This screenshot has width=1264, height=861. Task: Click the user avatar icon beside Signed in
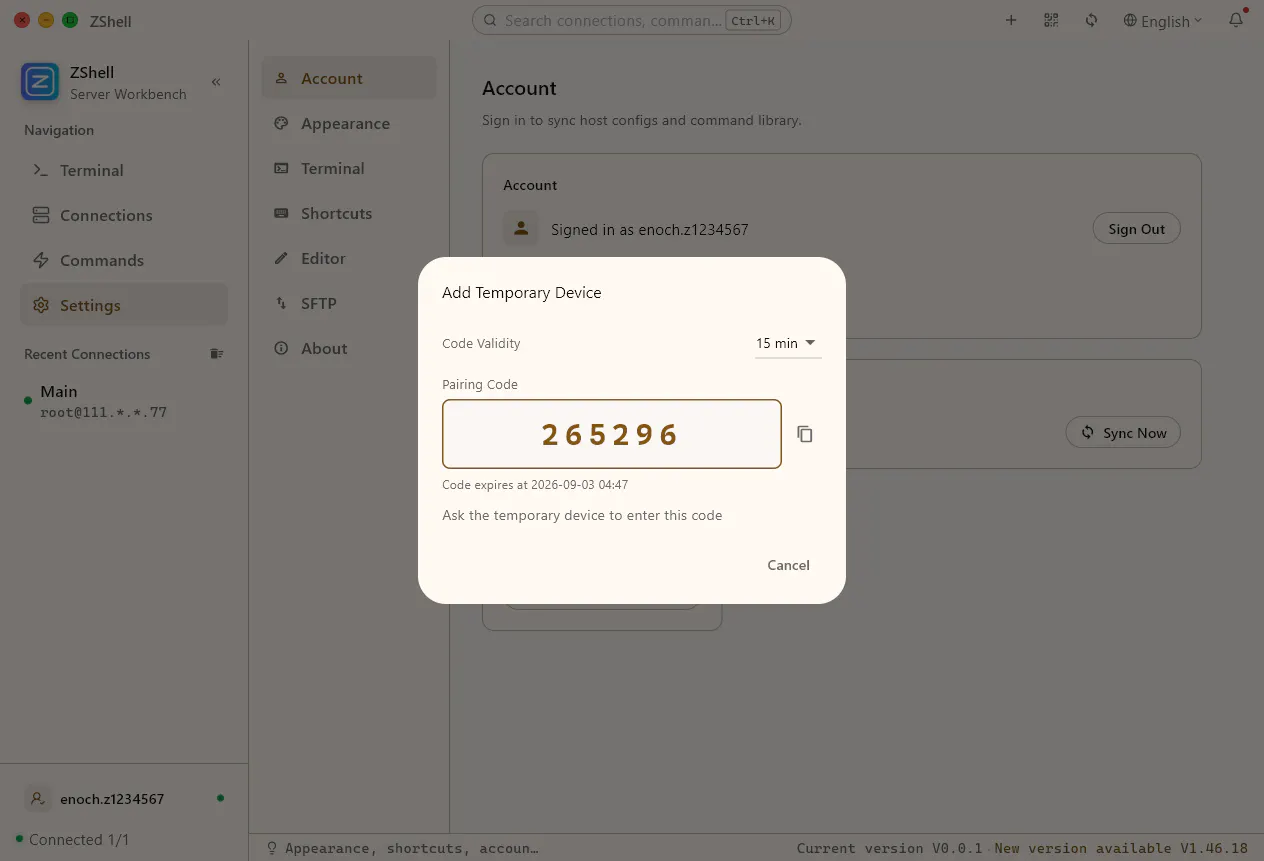(x=520, y=229)
